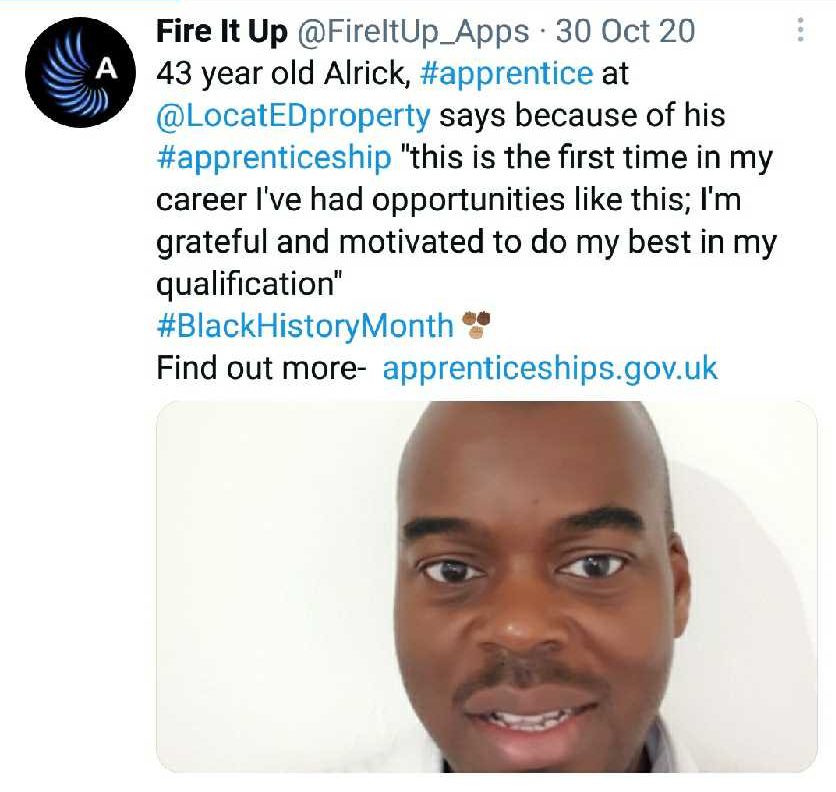Click the 'says because of his' text
This screenshot has width=836, height=792.
[x=582, y=115]
